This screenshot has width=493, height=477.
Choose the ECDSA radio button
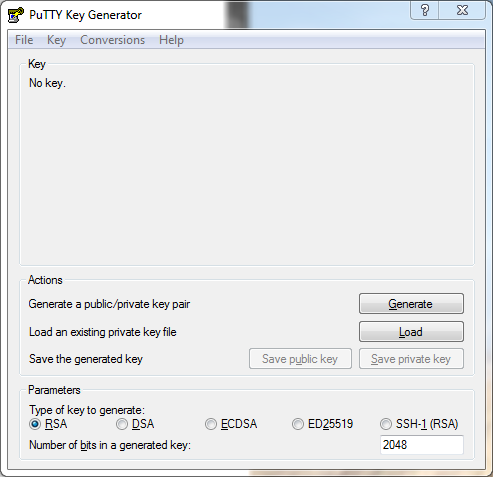coord(231,424)
